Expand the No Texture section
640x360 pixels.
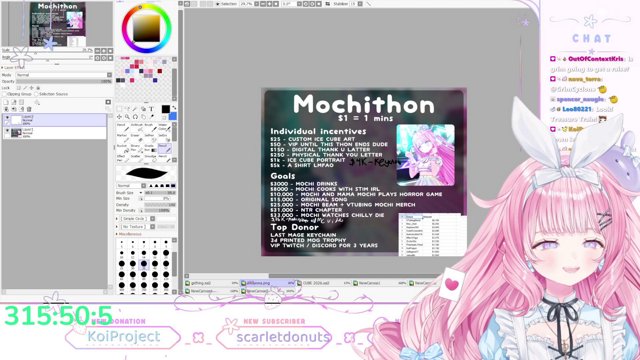(x=117, y=227)
